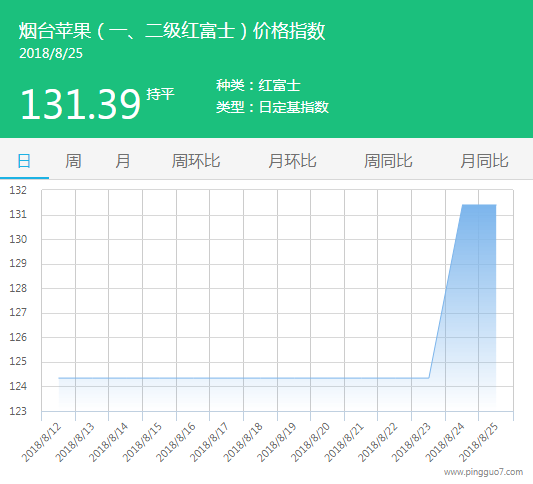This screenshot has height=484, width=533.
Task: Click the 131.39 index value
Action: point(81,104)
